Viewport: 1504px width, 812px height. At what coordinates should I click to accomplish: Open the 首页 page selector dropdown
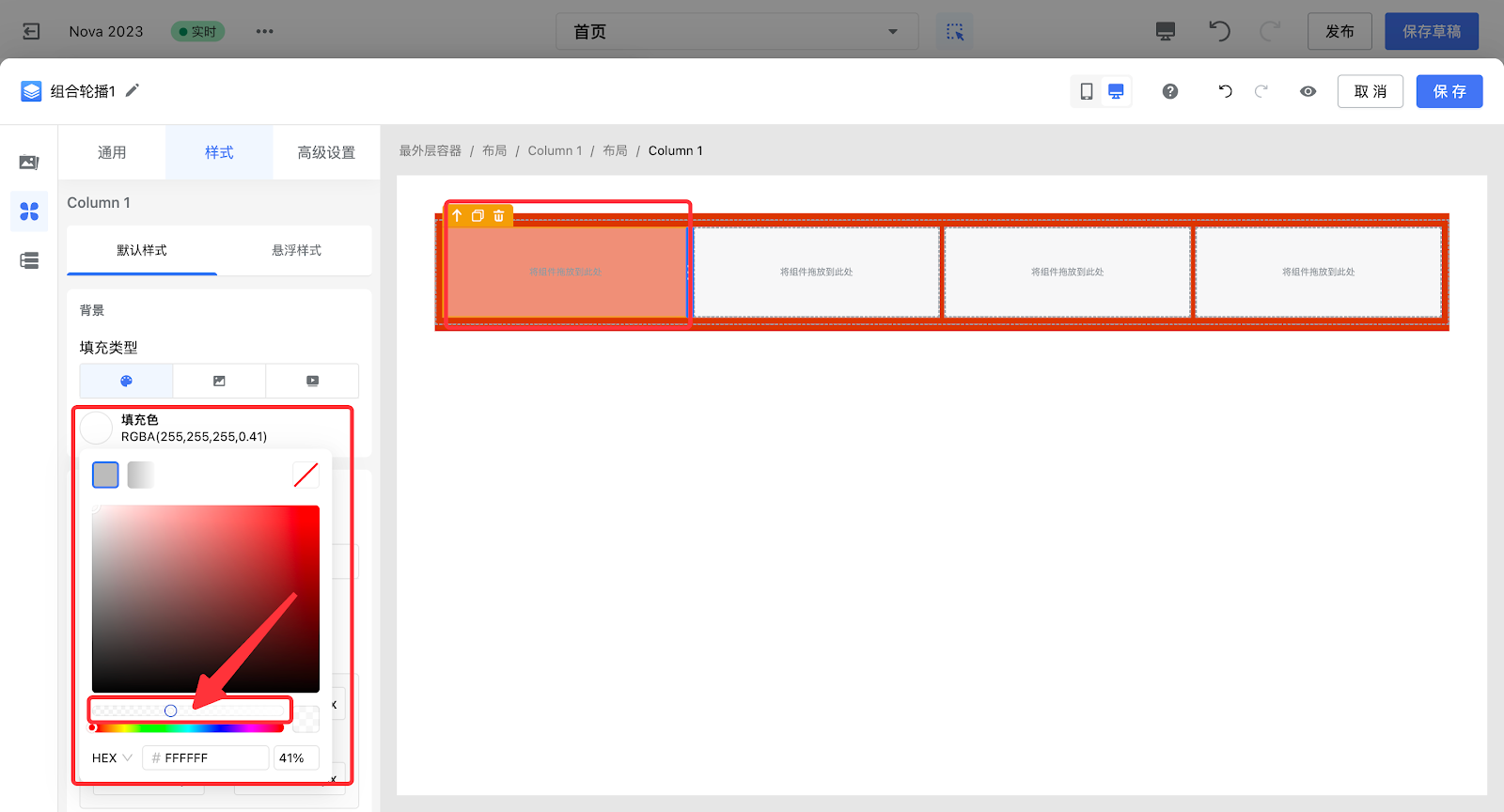tap(736, 32)
